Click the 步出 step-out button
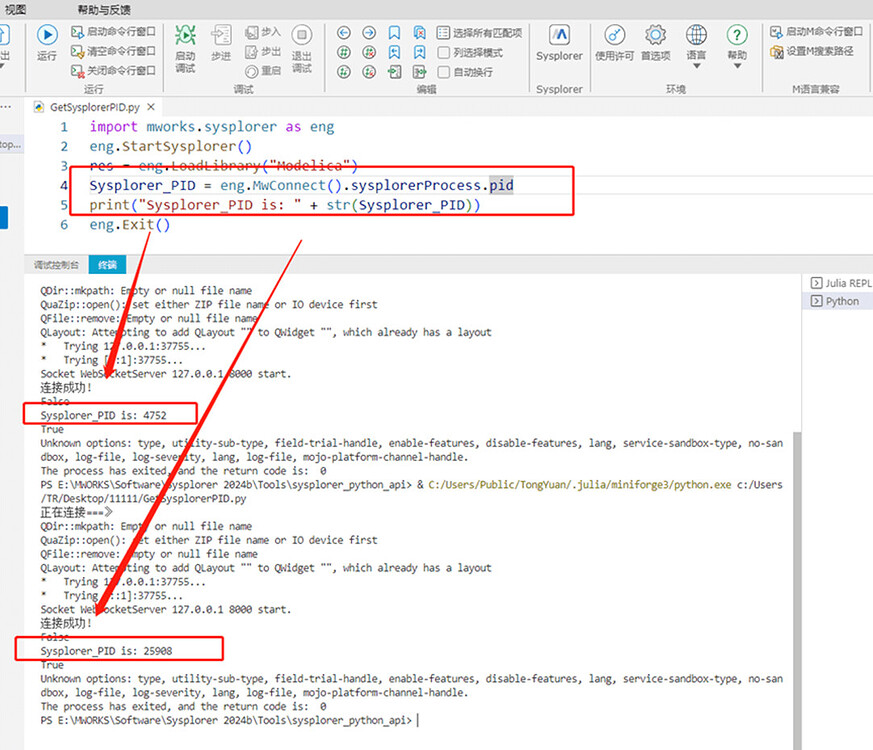This screenshot has height=750, width=873. point(263,52)
